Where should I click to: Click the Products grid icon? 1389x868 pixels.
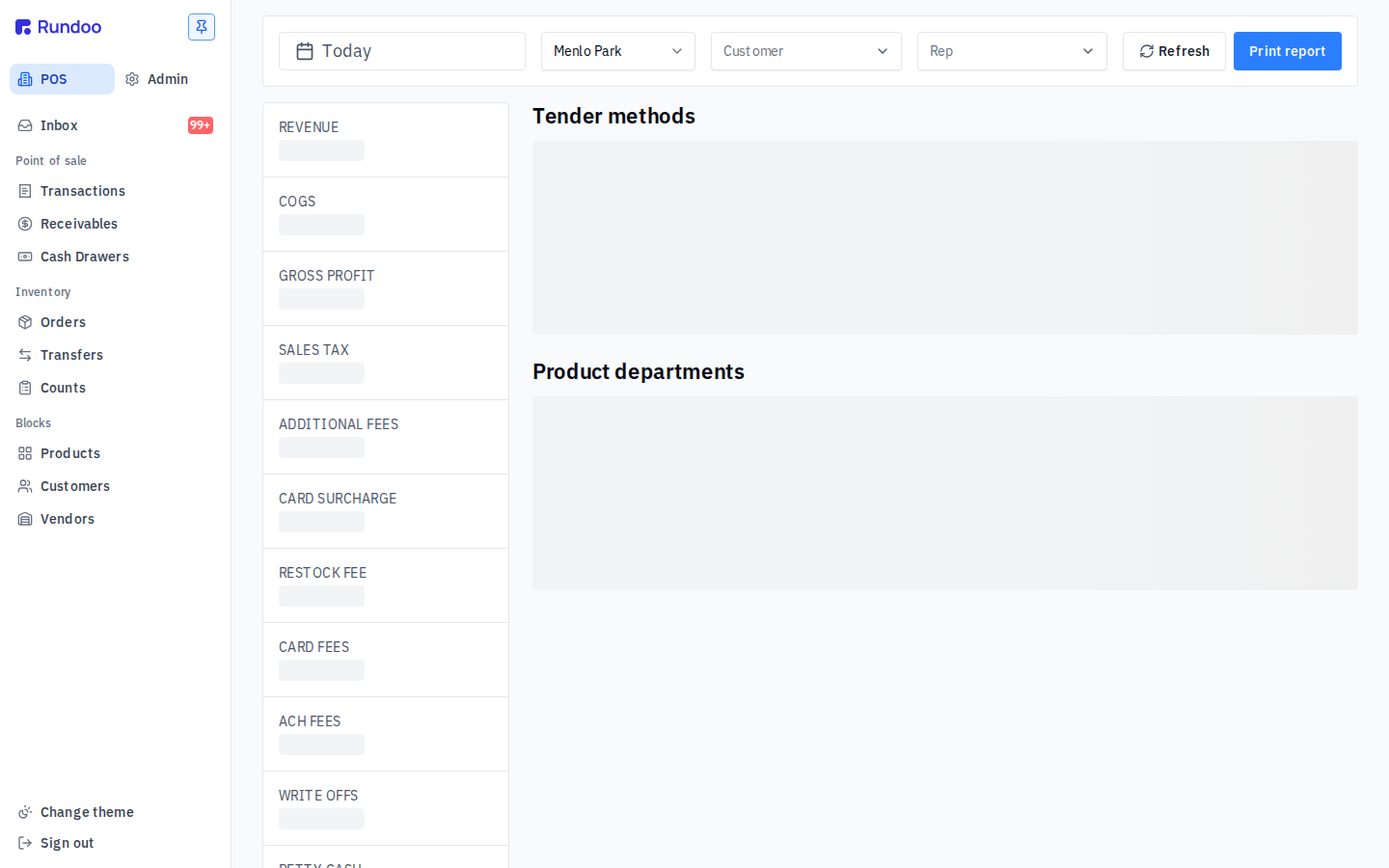point(25,453)
